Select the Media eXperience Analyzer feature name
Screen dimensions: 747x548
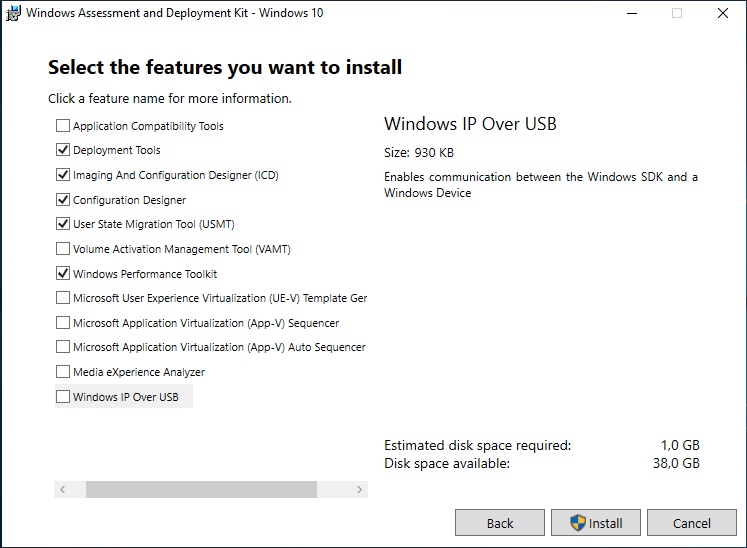coord(138,372)
